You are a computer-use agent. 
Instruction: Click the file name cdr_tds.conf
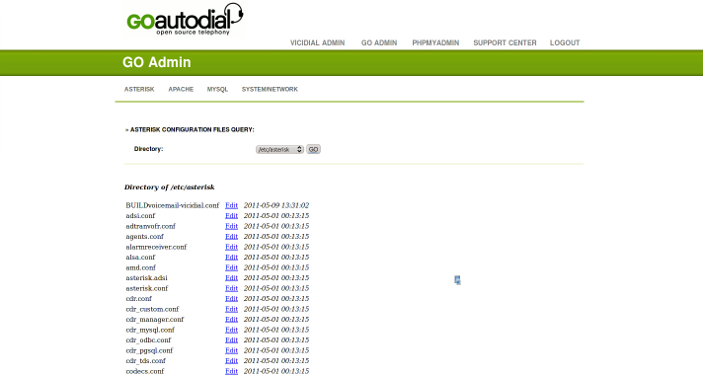(x=146, y=361)
